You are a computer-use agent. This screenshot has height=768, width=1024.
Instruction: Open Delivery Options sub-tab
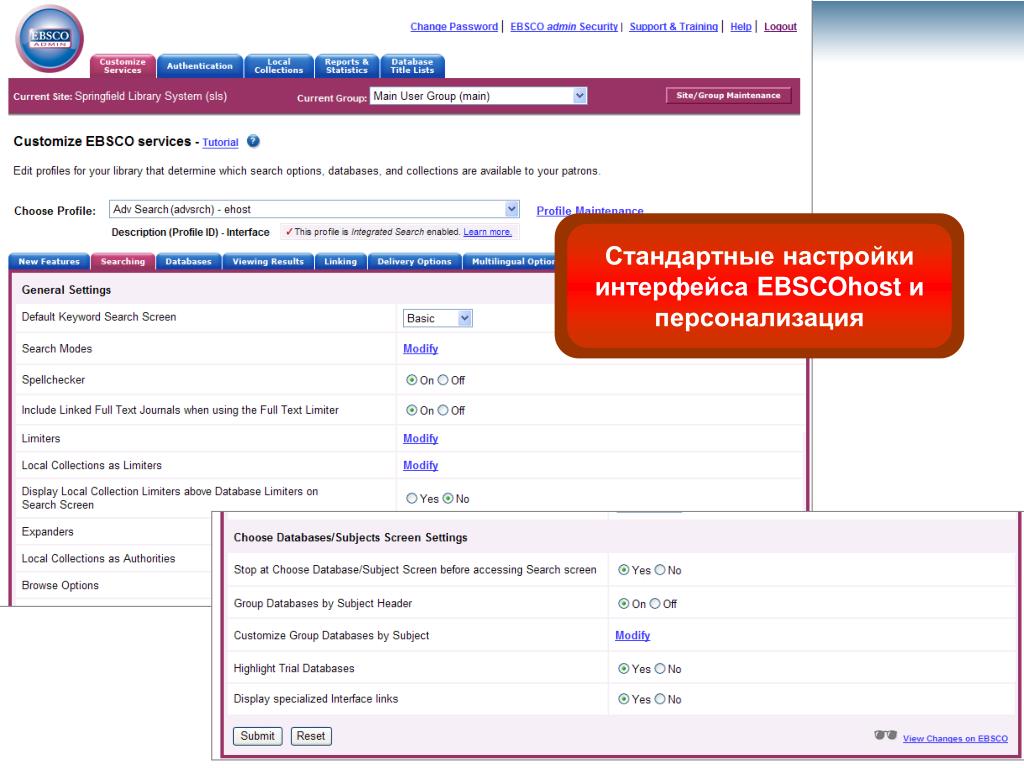pos(414,261)
